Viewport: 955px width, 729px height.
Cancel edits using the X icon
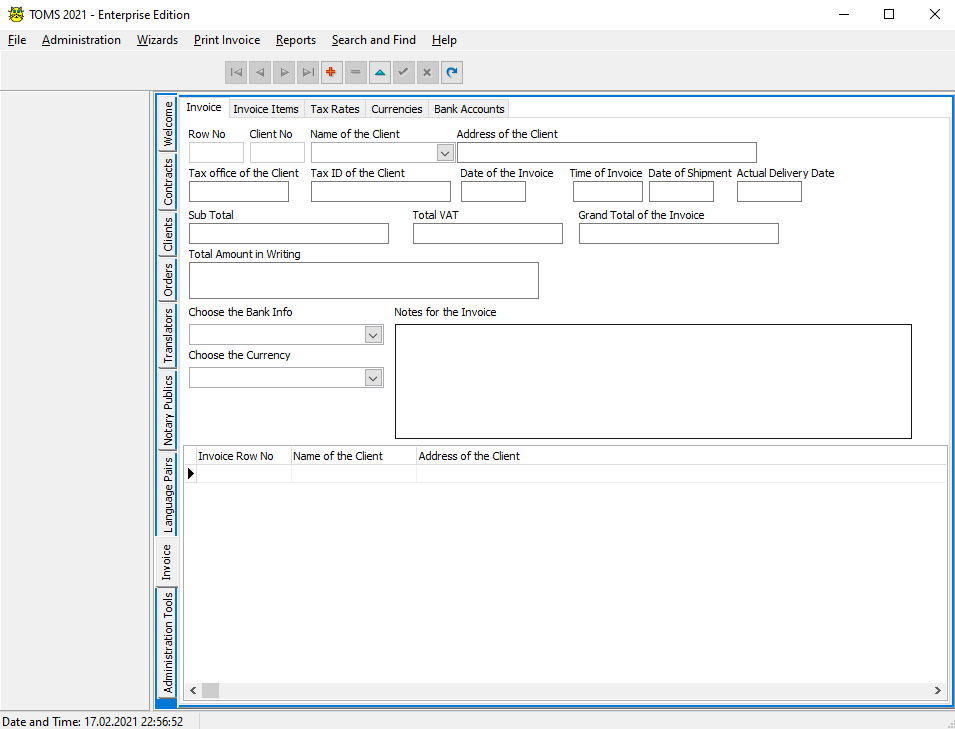(427, 72)
